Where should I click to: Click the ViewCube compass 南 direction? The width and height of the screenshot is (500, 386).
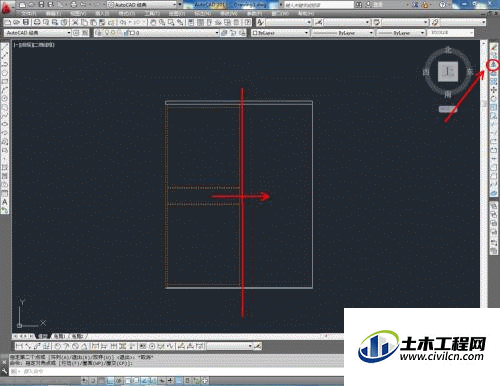pos(448,94)
